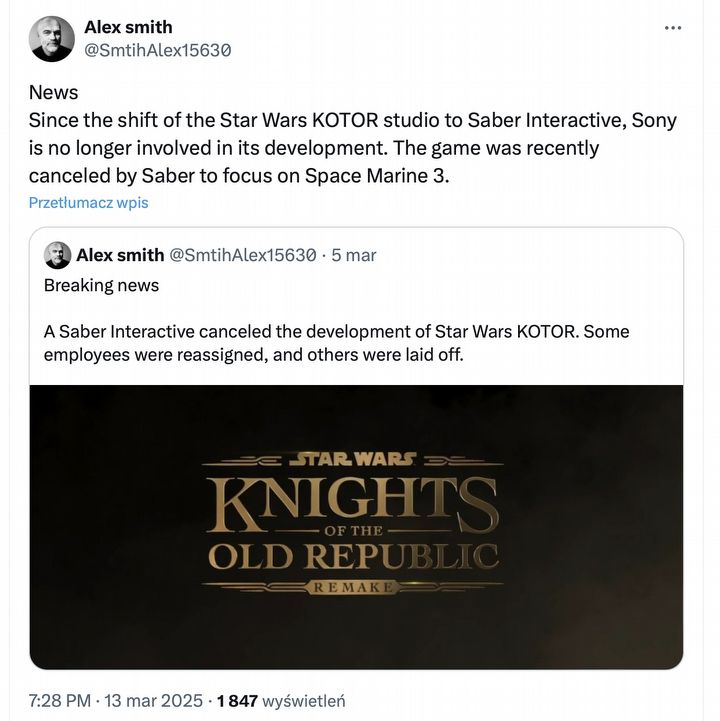Open the quoted post text about Saber Interactive layoffs
Screen dimensions: 720x721
tap(336, 342)
